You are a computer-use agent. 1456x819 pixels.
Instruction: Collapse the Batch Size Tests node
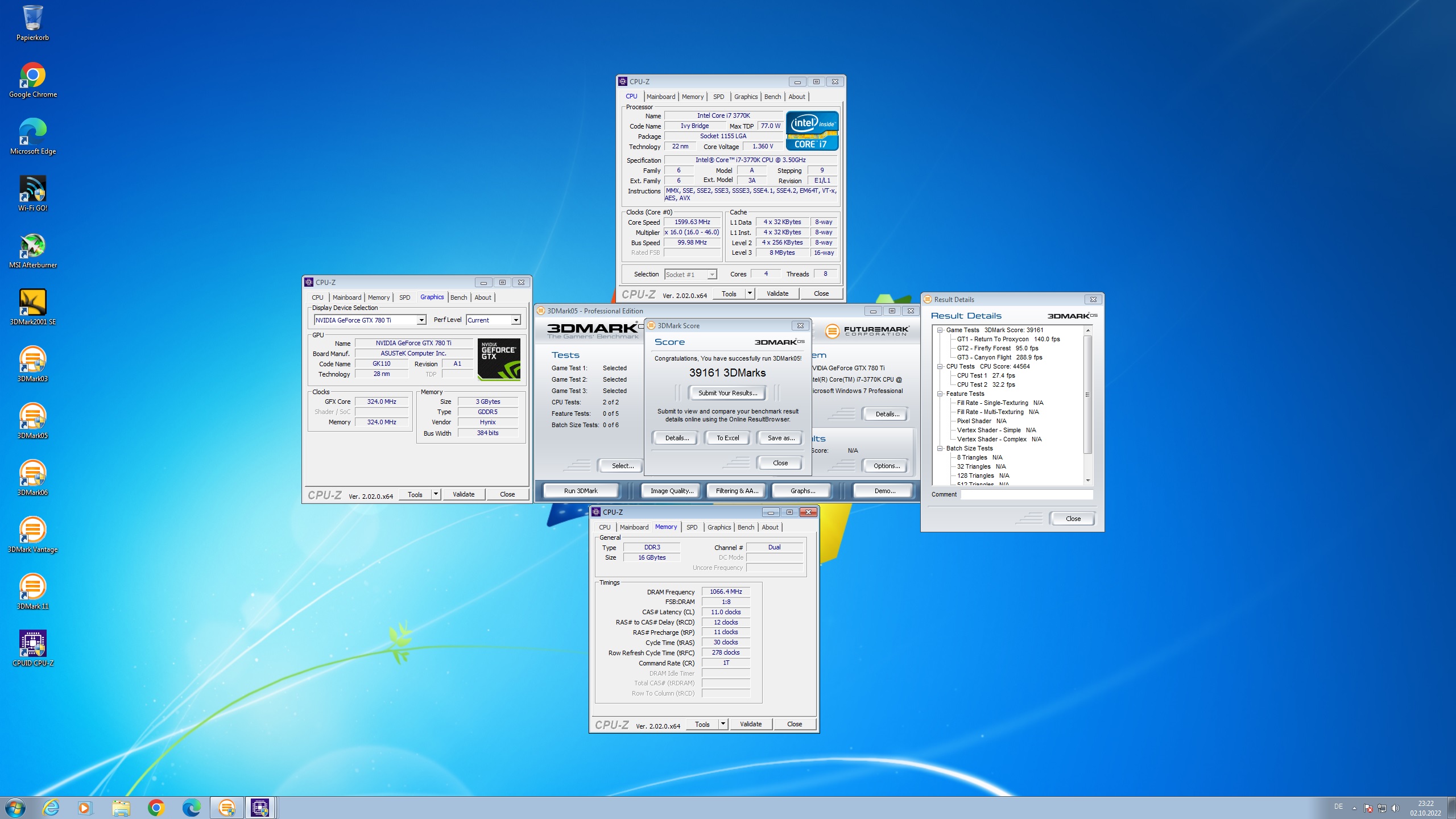point(940,448)
